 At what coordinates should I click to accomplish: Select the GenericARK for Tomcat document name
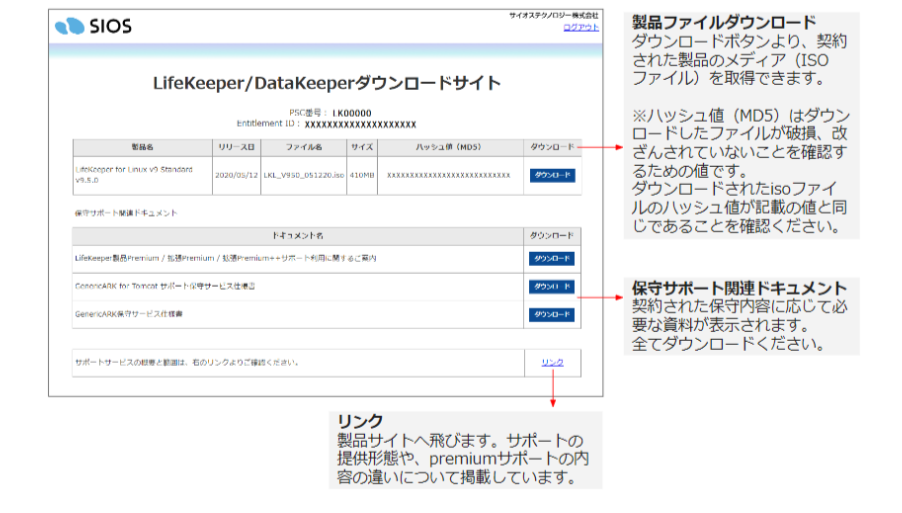tap(165, 286)
